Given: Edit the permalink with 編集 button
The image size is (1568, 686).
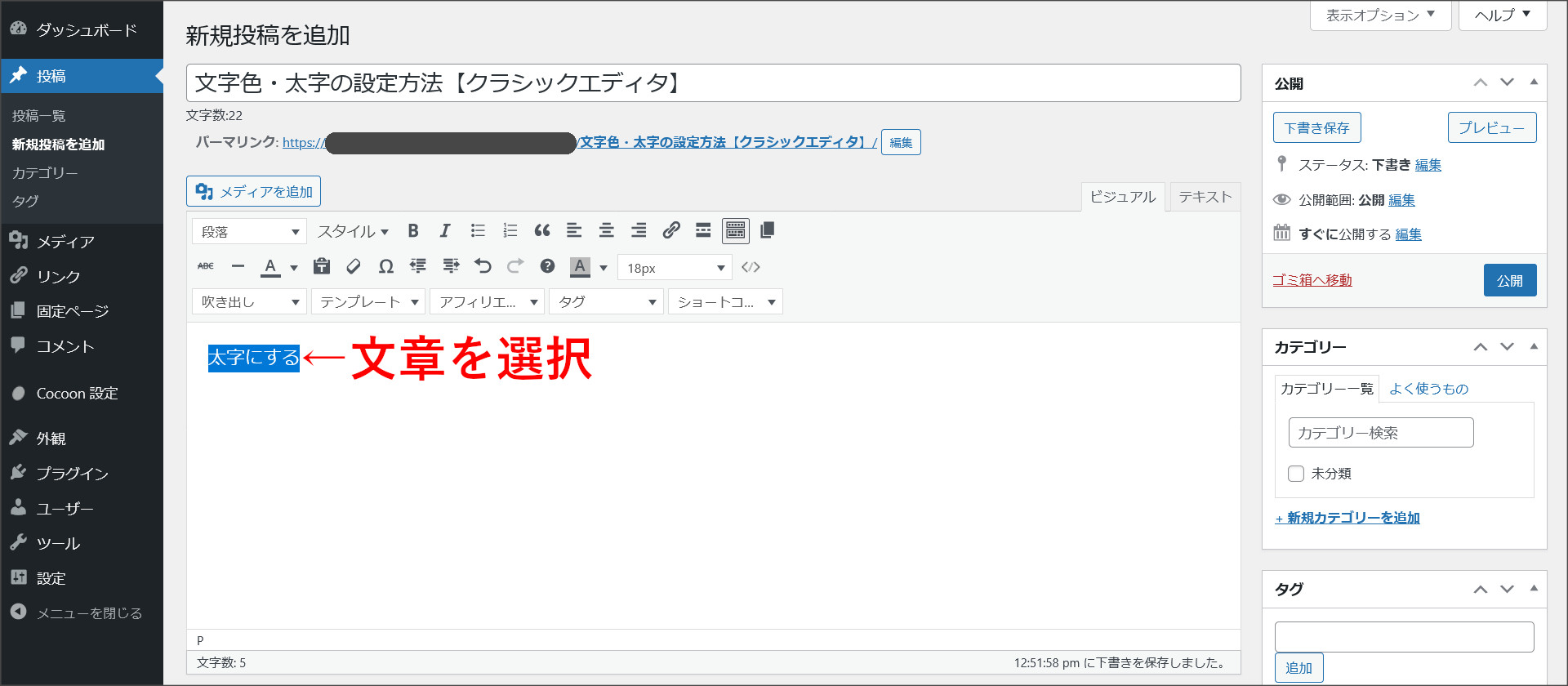Looking at the screenshot, I should coord(901,142).
